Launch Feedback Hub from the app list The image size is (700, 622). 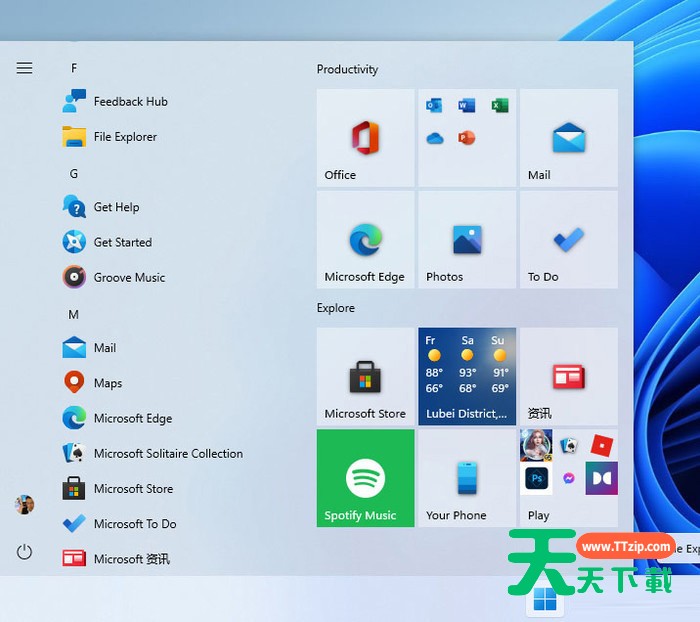(x=115, y=101)
